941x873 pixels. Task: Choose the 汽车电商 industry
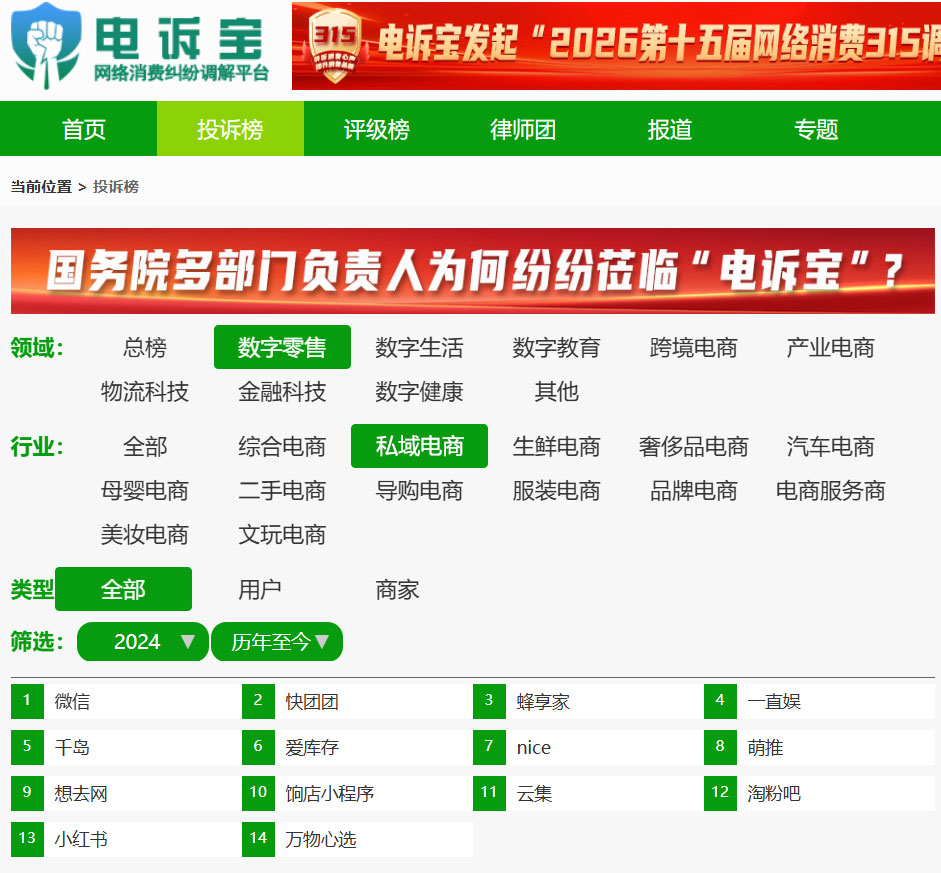tap(831, 446)
